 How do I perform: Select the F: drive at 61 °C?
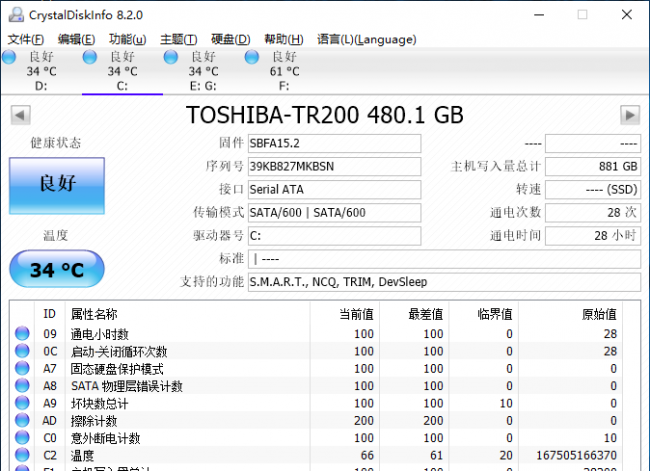coord(284,71)
